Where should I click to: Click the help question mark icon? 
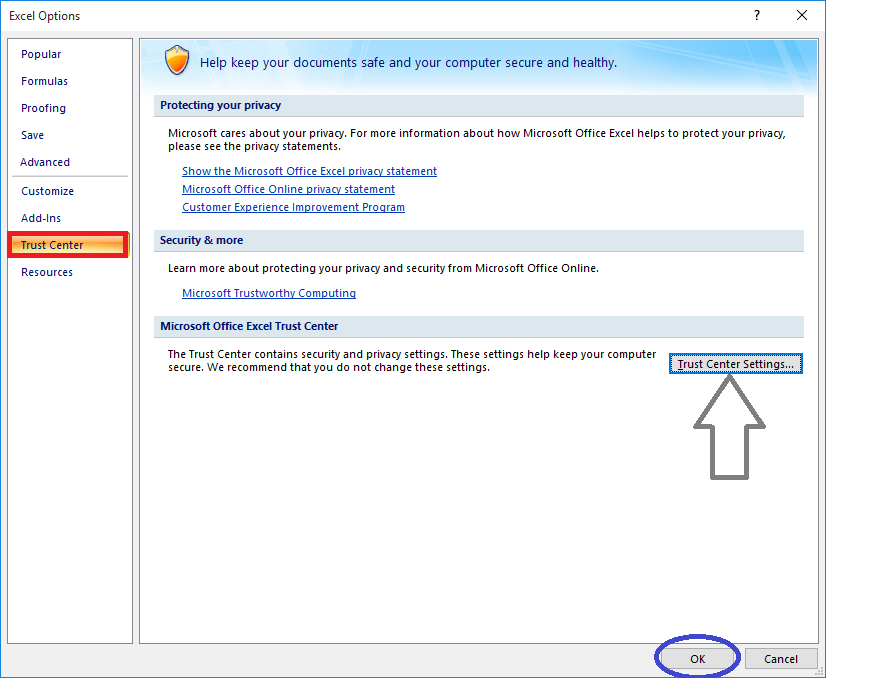pyautogui.click(x=757, y=15)
